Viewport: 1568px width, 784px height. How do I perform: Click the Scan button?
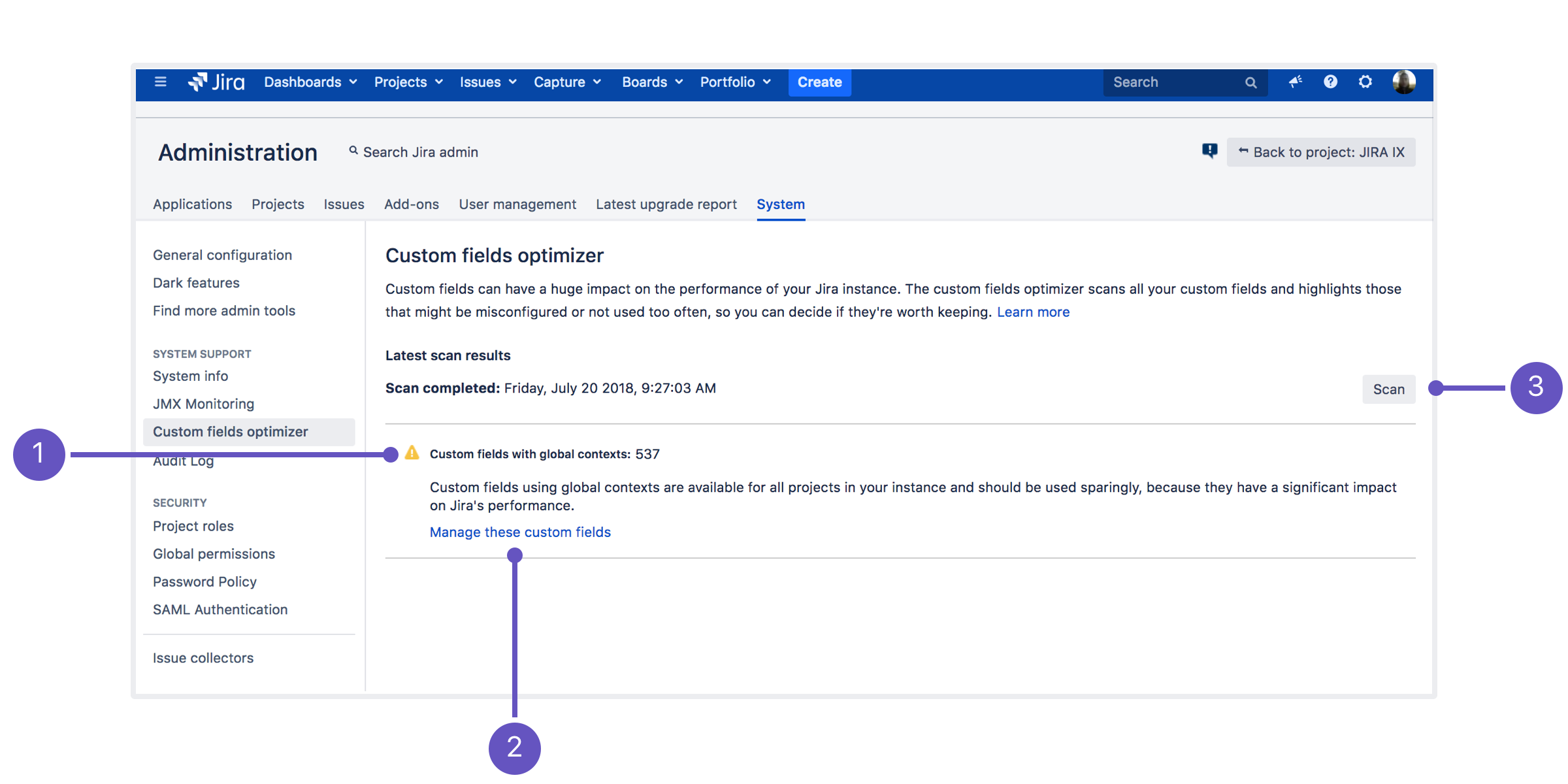point(1388,389)
